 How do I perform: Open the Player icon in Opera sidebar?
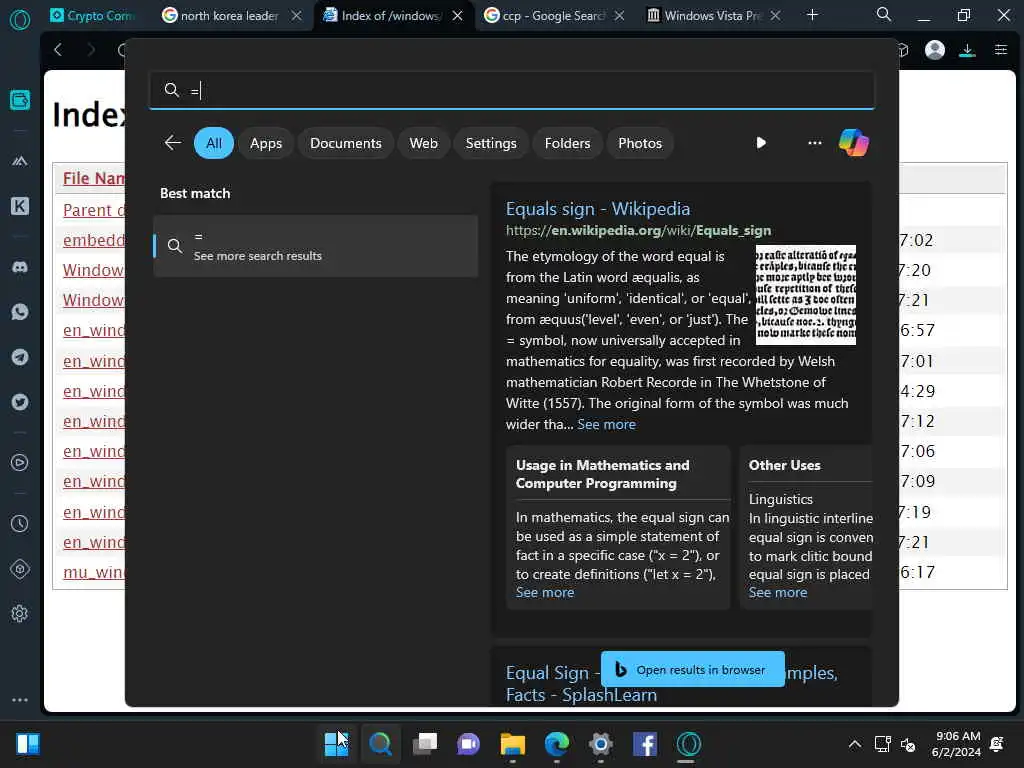(x=20, y=462)
